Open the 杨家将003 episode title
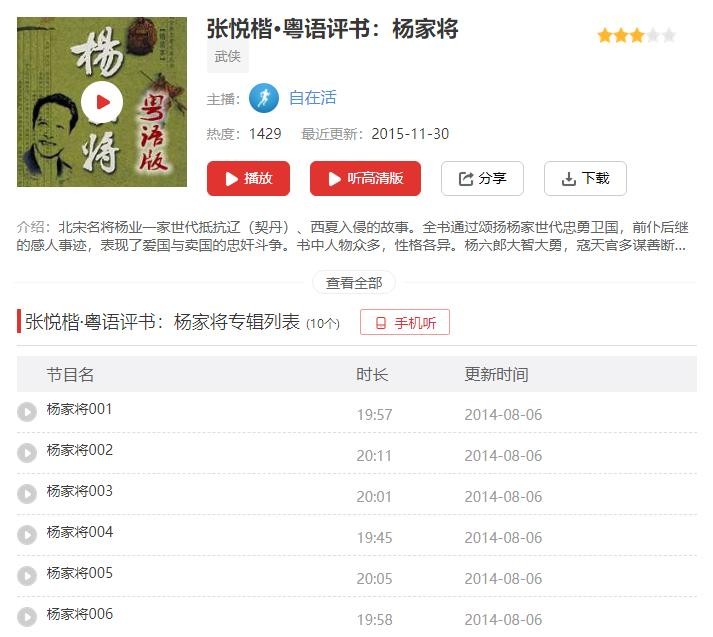Viewport: 713px width, 637px height. 80,491
